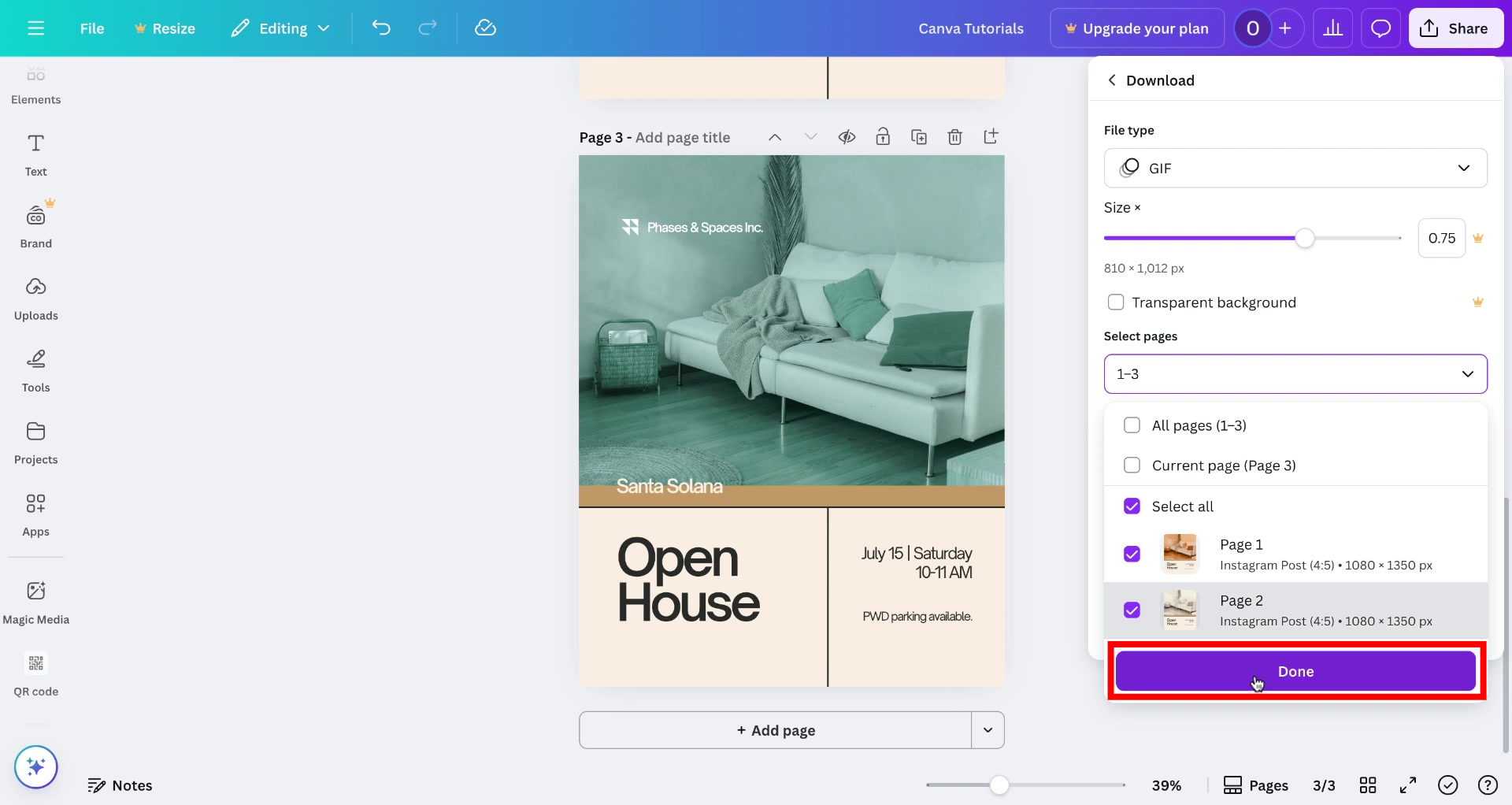Image resolution: width=1512 pixels, height=805 pixels.
Task: Delete page 3 using the trash icon
Action: [955, 136]
